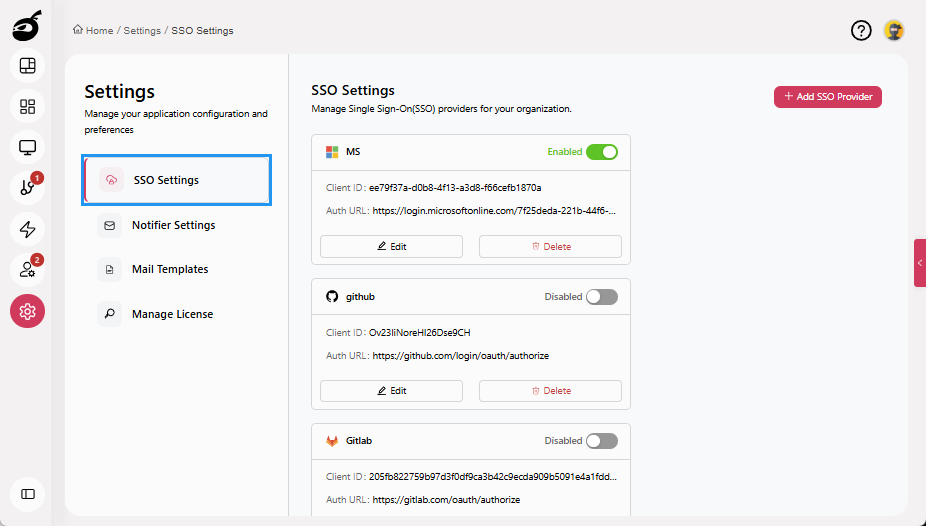
Task: Click the Mail Templates document icon
Action: click(109, 269)
